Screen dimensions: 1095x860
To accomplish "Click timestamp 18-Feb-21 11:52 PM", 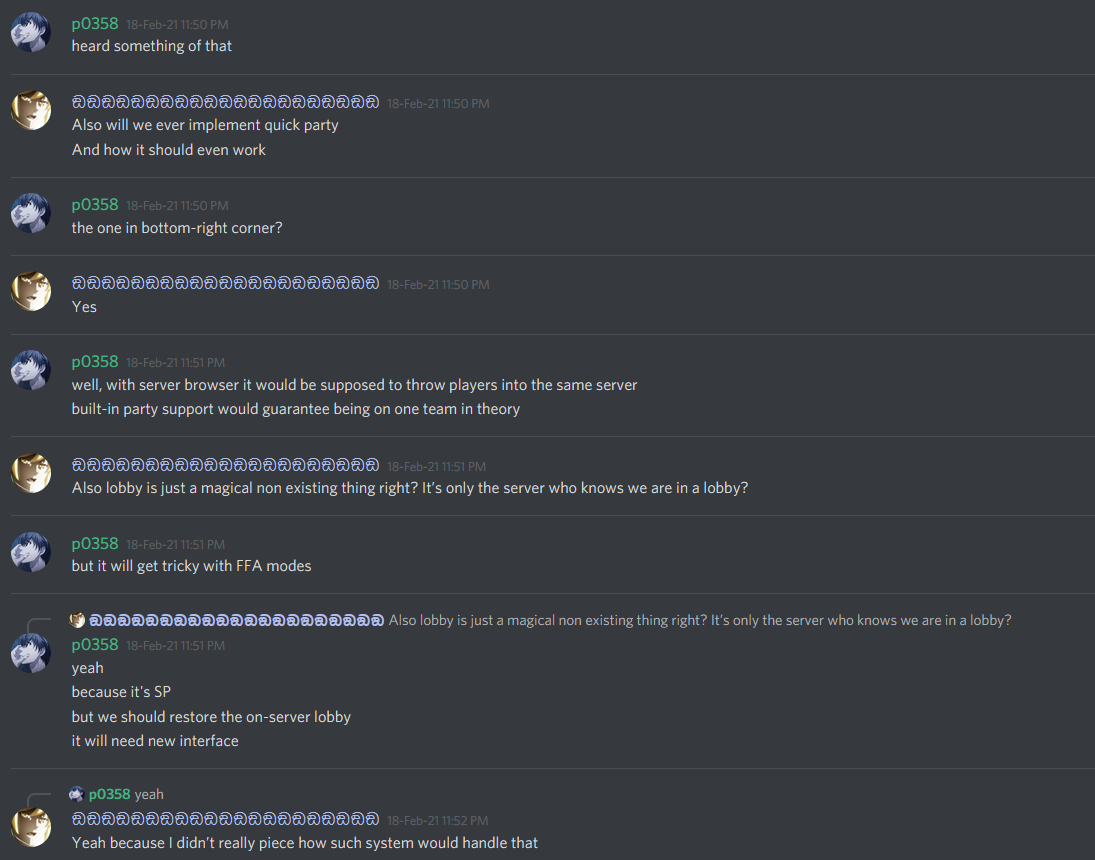I will point(438,821).
